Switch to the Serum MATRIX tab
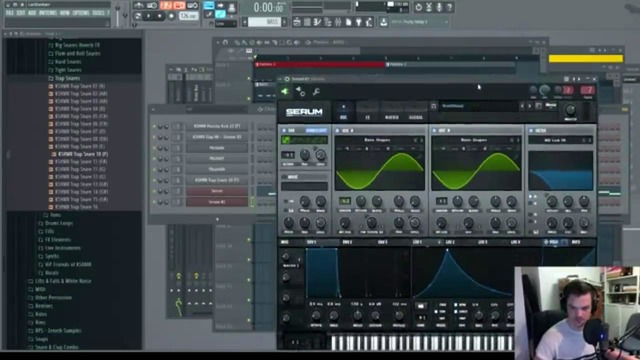 click(x=392, y=117)
